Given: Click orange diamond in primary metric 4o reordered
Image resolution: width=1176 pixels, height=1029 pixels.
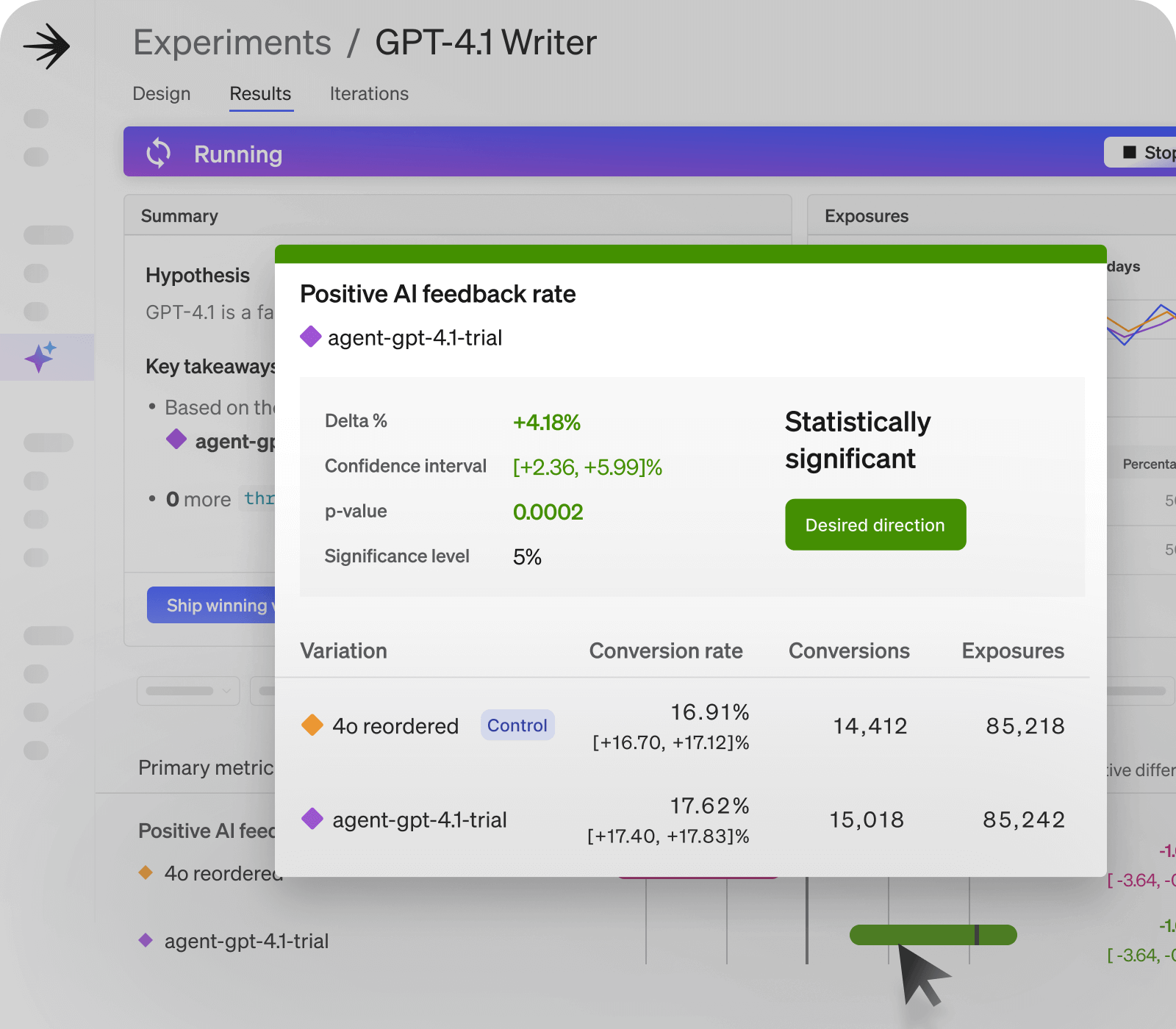Looking at the screenshot, I should (146, 872).
